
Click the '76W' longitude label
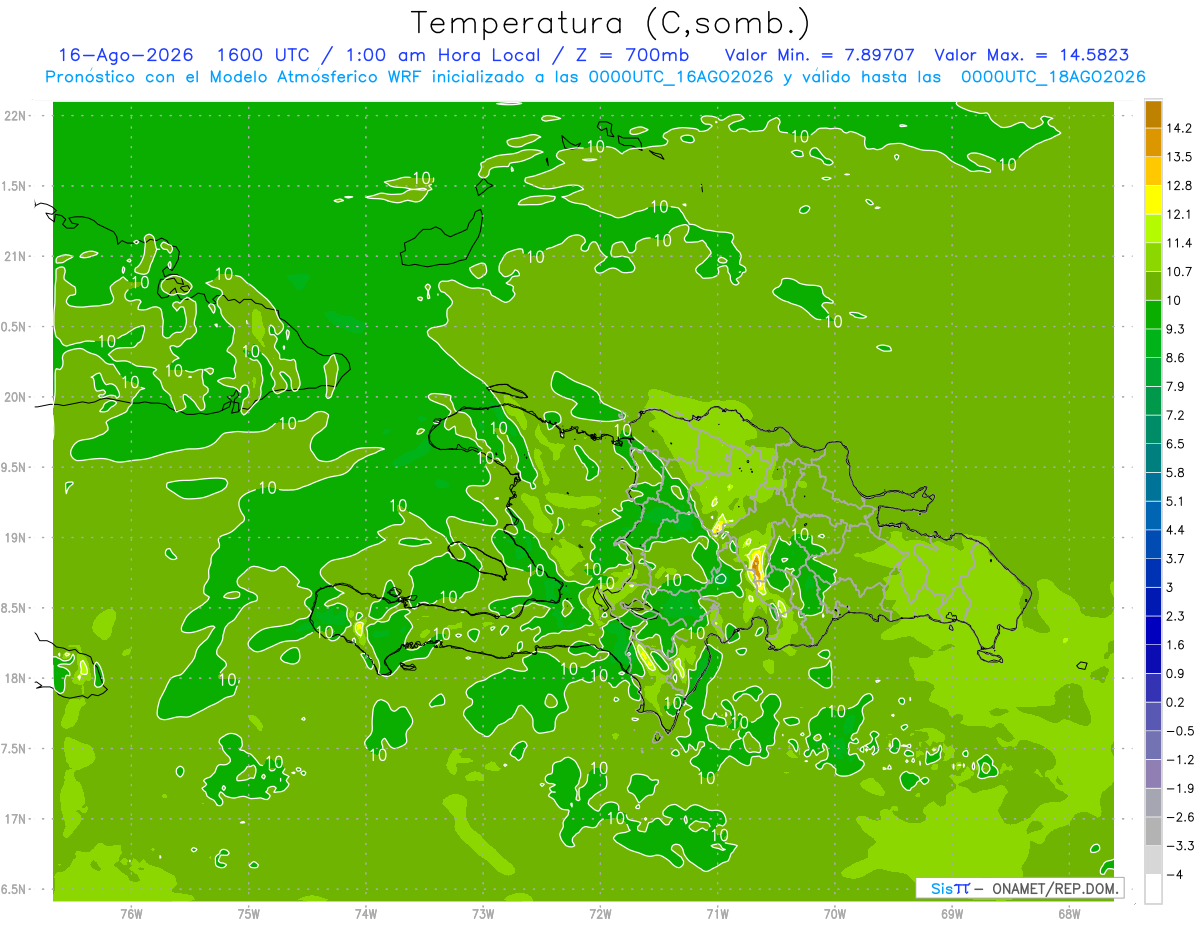[x=131, y=913]
